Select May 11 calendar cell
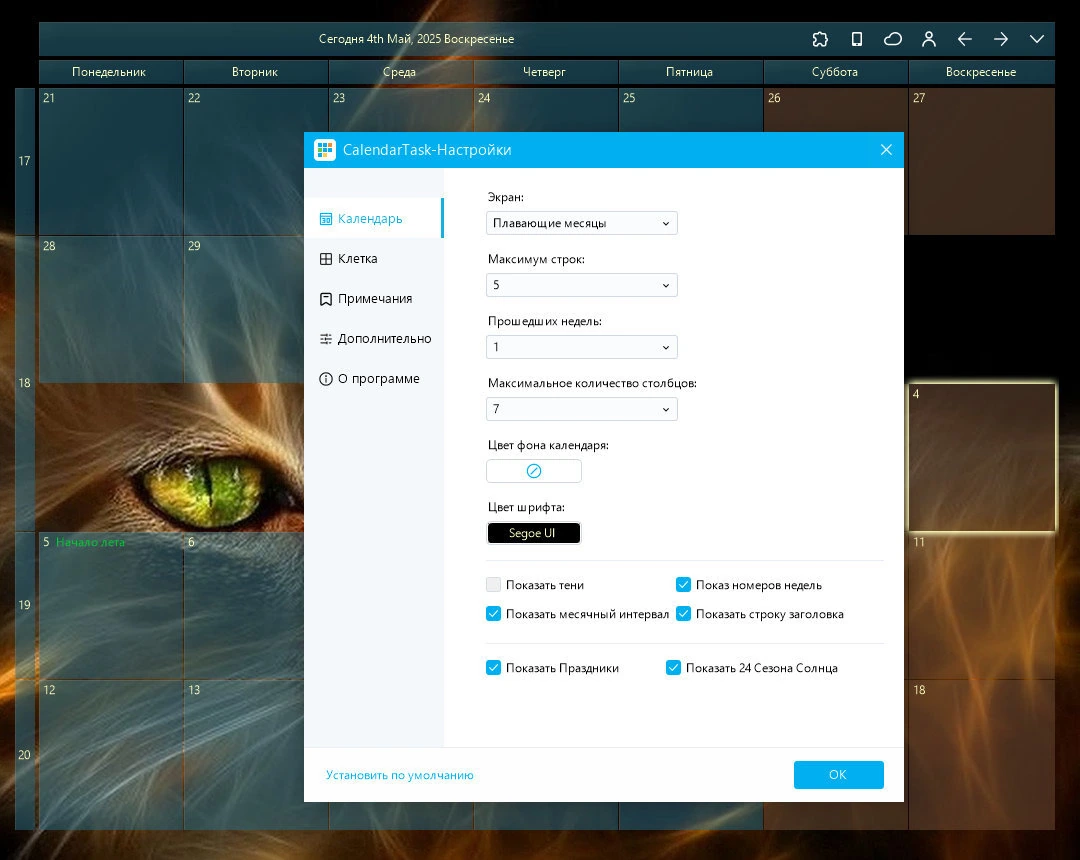The image size is (1080, 860). [982, 605]
